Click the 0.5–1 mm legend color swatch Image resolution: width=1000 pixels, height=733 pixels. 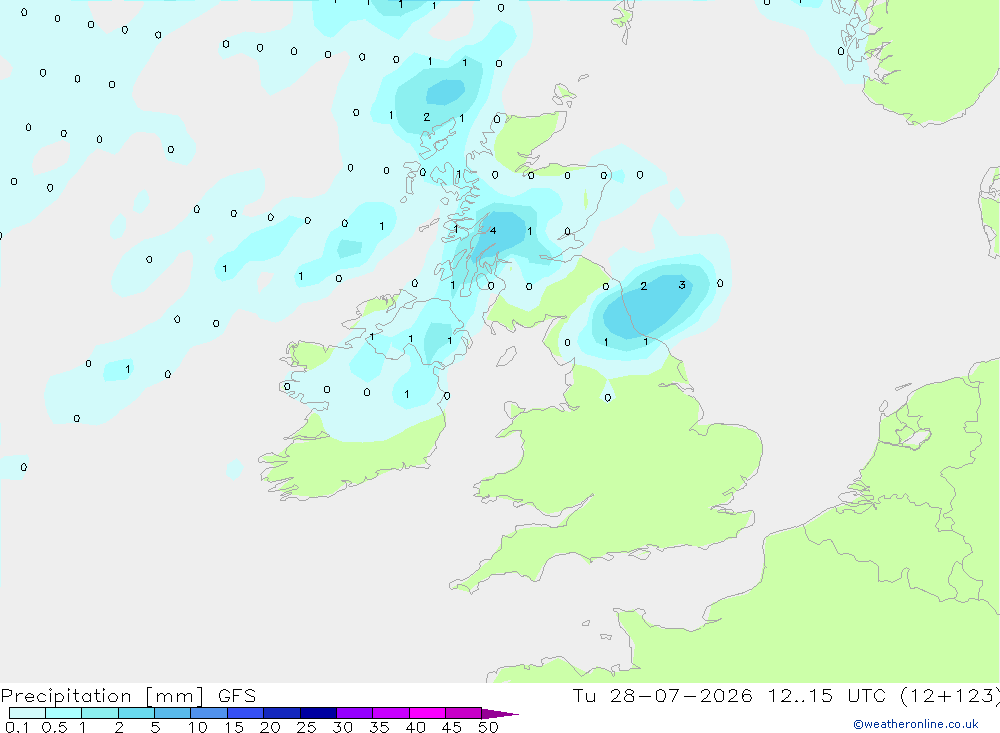(64, 713)
